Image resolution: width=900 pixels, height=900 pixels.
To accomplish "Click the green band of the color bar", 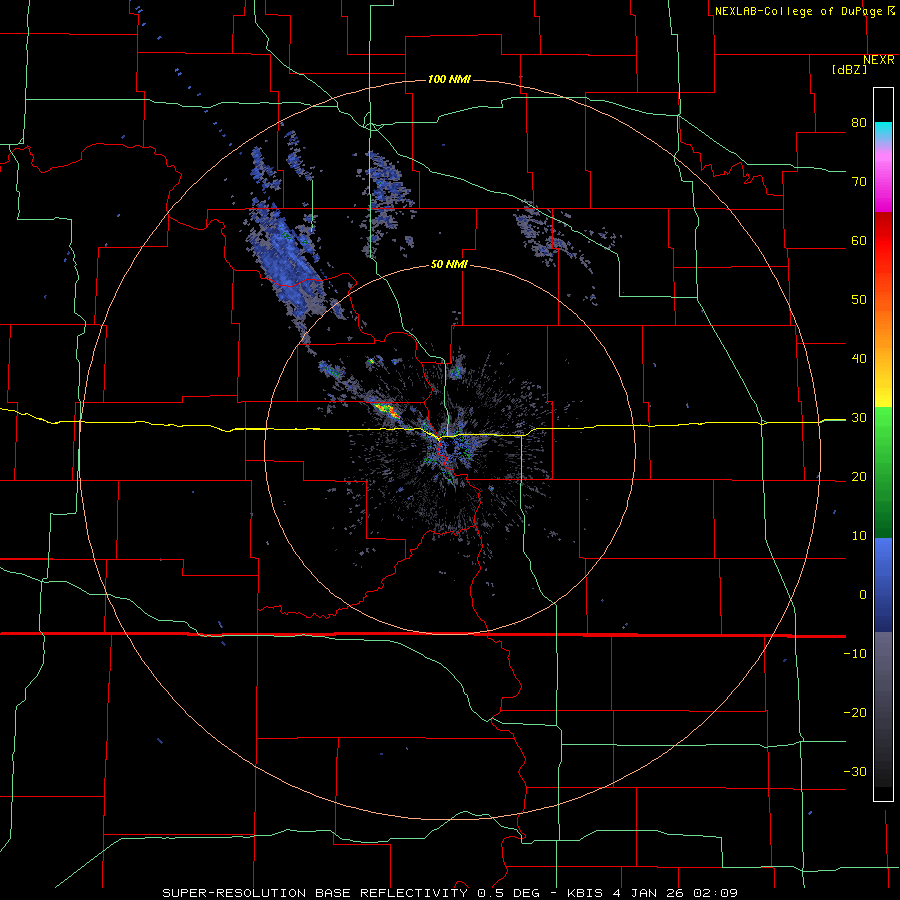I will point(883,472).
